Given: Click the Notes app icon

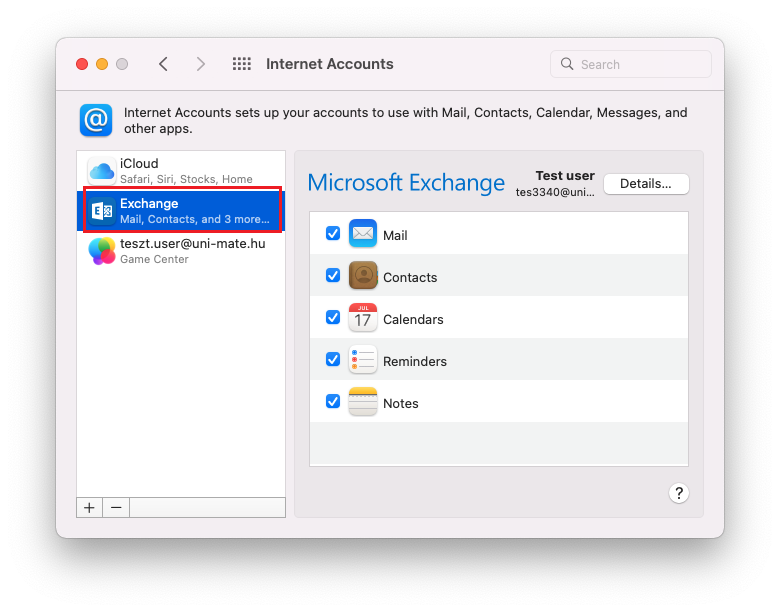Looking at the screenshot, I should click(x=363, y=402).
